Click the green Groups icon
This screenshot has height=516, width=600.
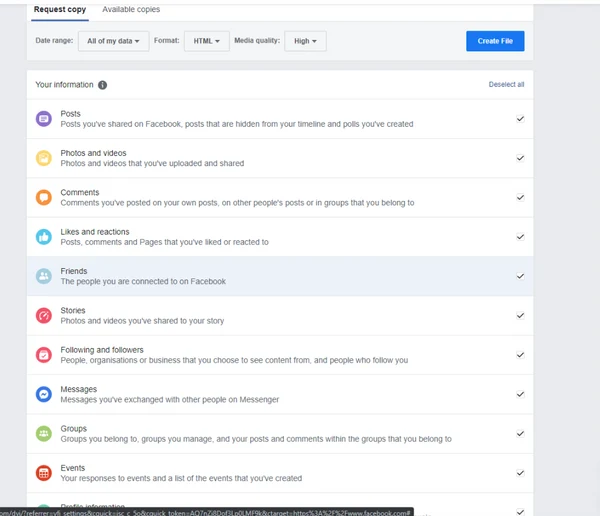pos(44,434)
